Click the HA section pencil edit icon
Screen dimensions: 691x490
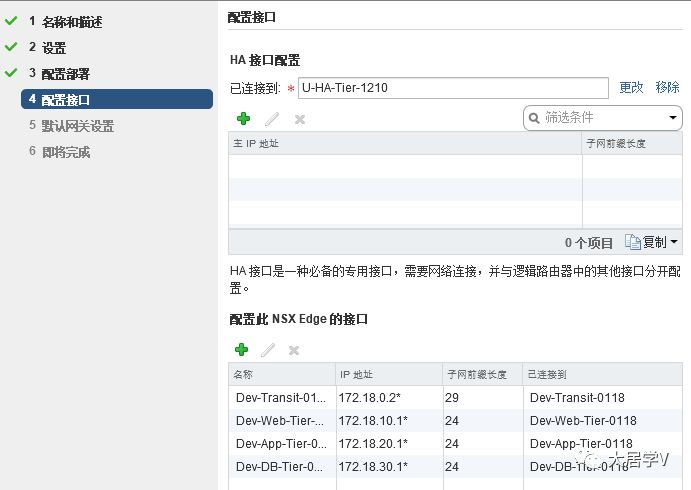tap(271, 119)
